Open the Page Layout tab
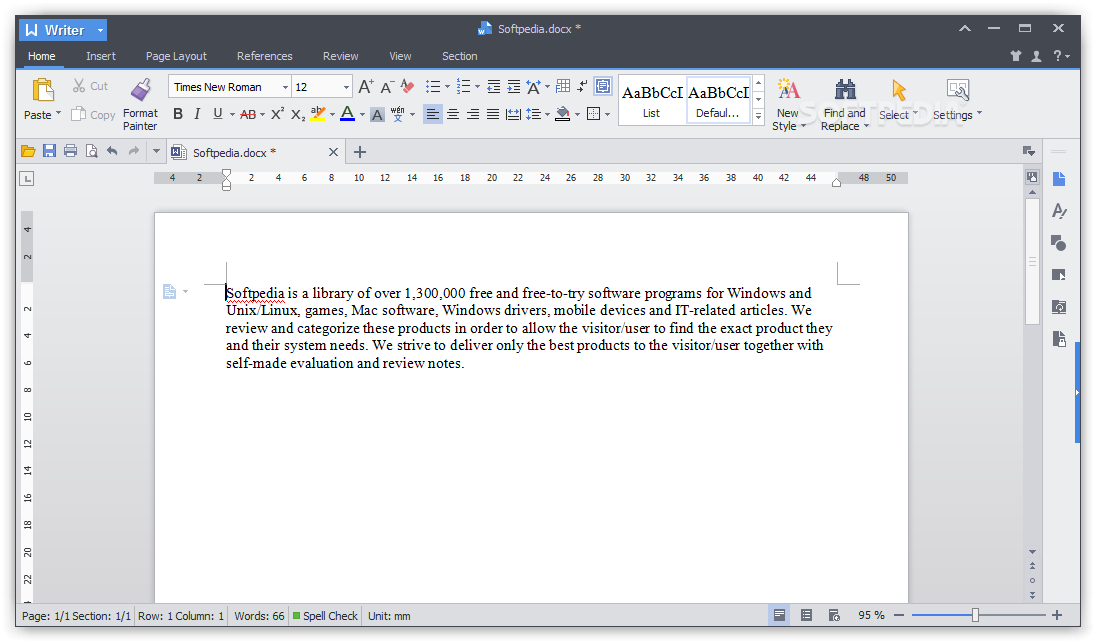The height and width of the screenshot is (642, 1096). tap(176, 56)
